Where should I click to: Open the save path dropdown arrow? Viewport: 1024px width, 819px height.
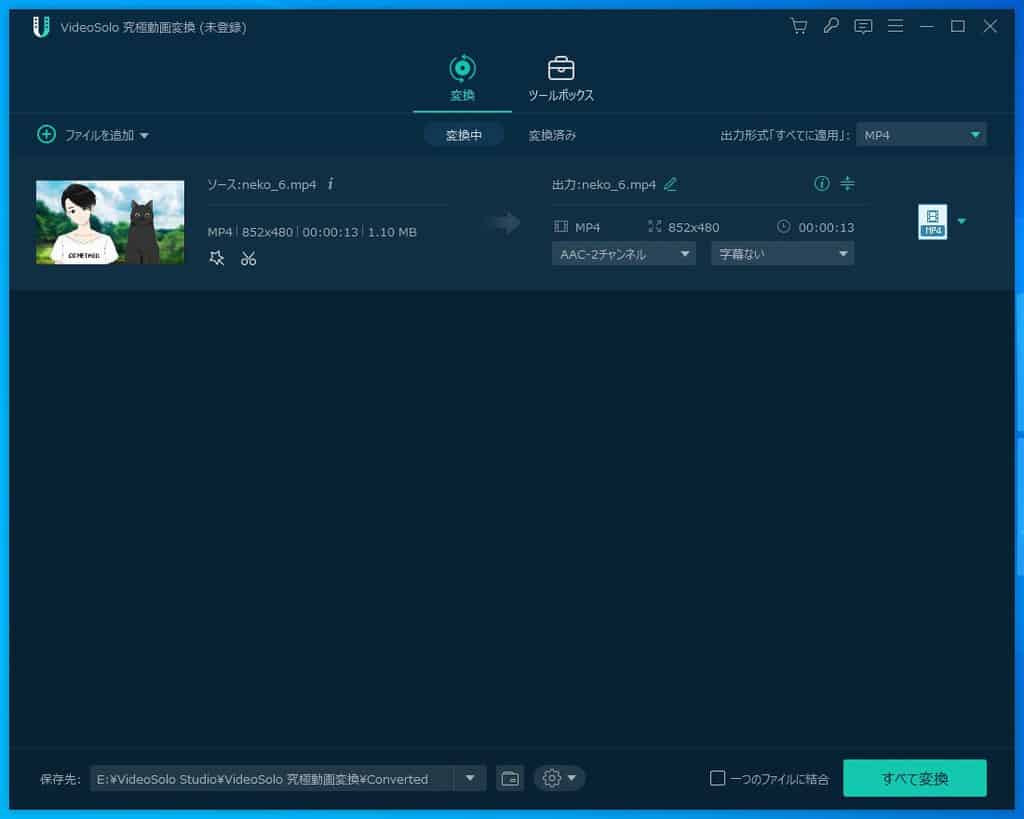[470, 778]
